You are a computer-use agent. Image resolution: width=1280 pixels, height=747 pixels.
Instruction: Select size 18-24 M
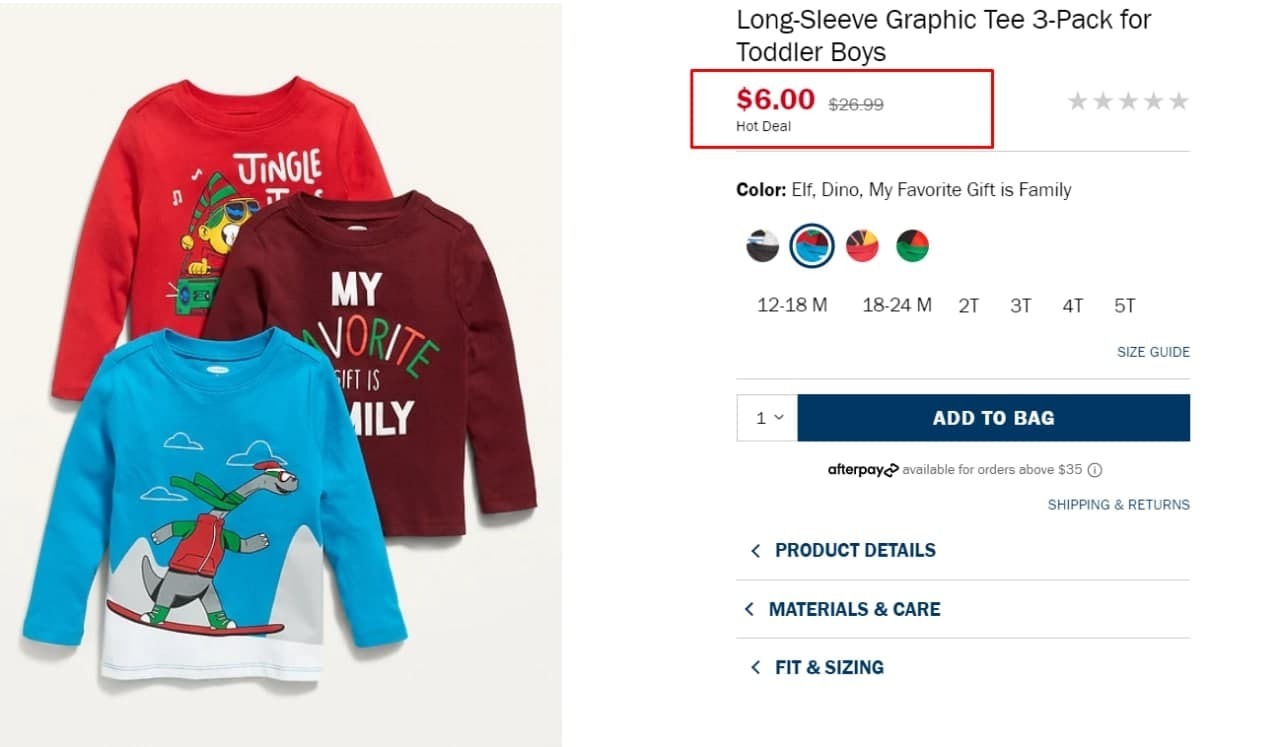click(897, 305)
